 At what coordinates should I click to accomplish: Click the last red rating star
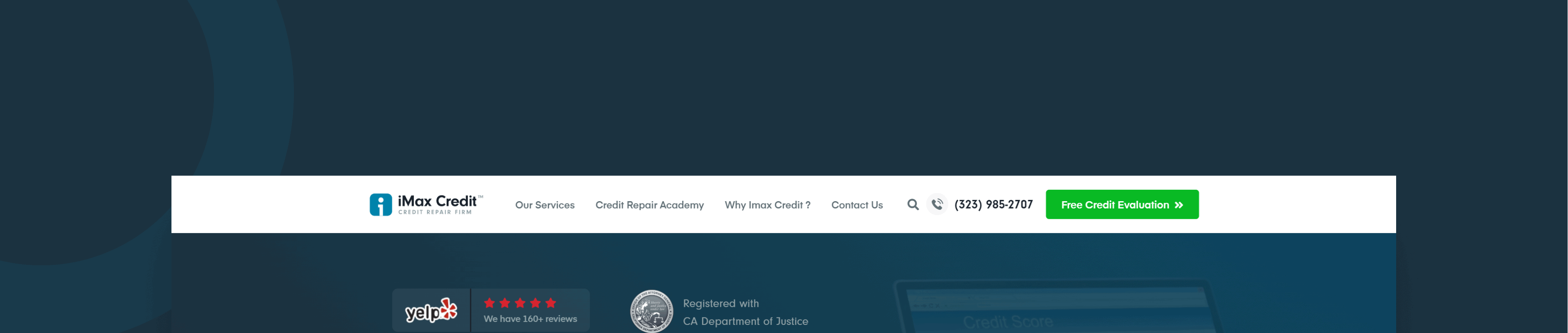coord(550,302)
